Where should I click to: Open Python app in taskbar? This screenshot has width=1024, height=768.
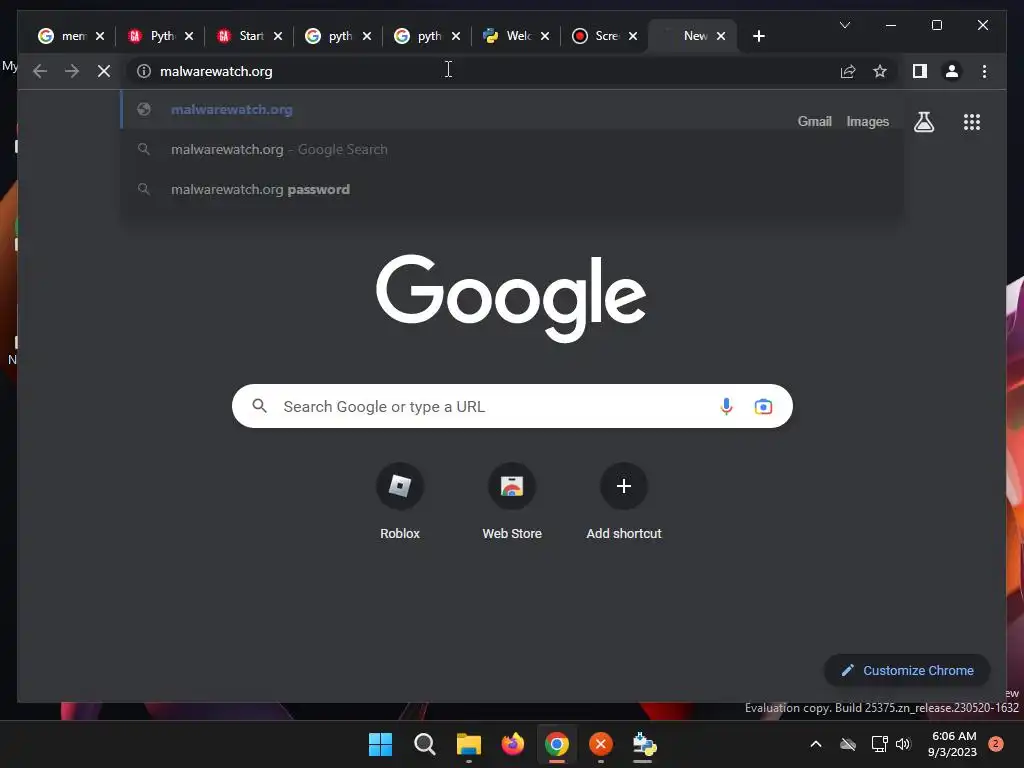pos(645,744)
